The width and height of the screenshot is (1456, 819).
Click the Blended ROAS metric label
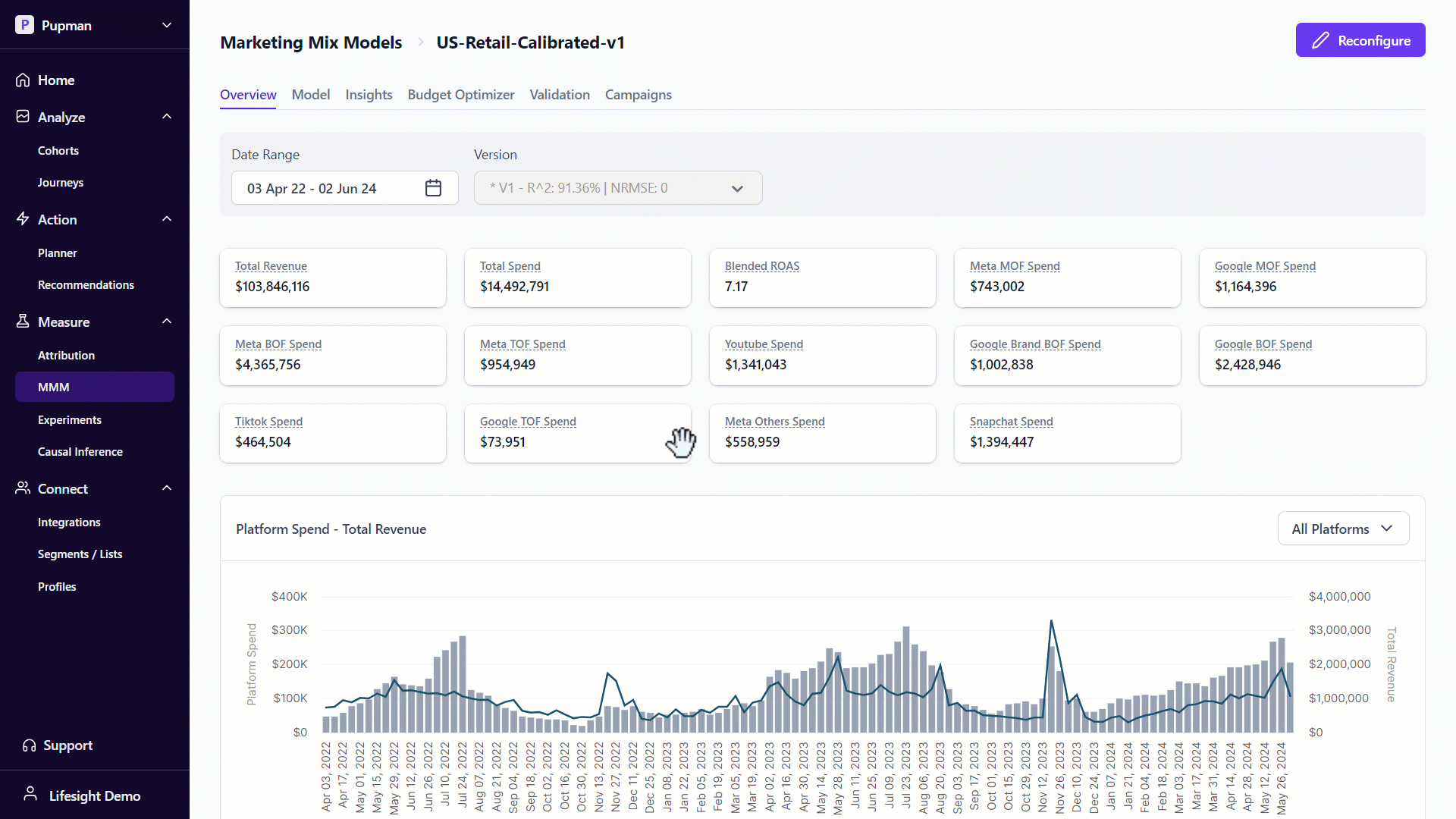[762, 266]
